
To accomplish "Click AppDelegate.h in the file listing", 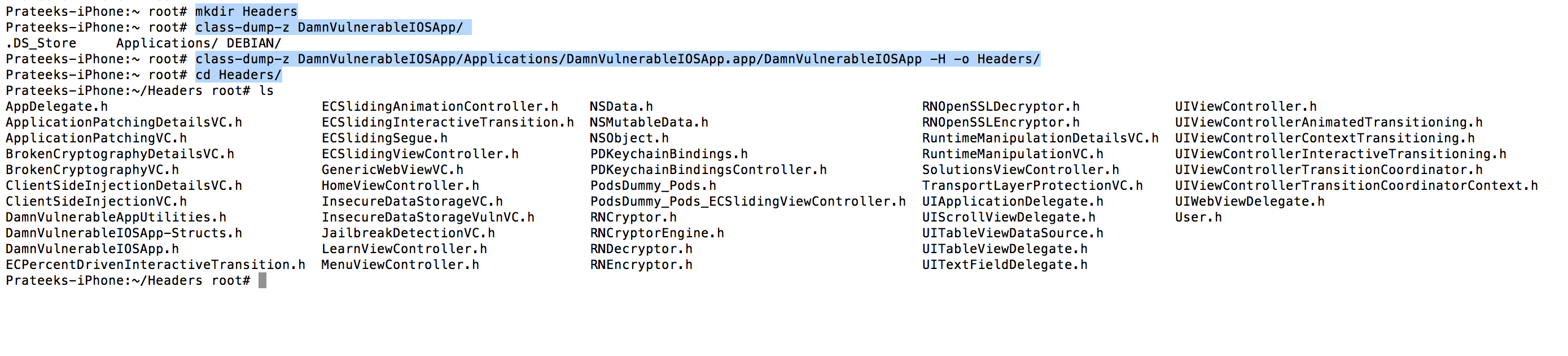I will [56, 107].
